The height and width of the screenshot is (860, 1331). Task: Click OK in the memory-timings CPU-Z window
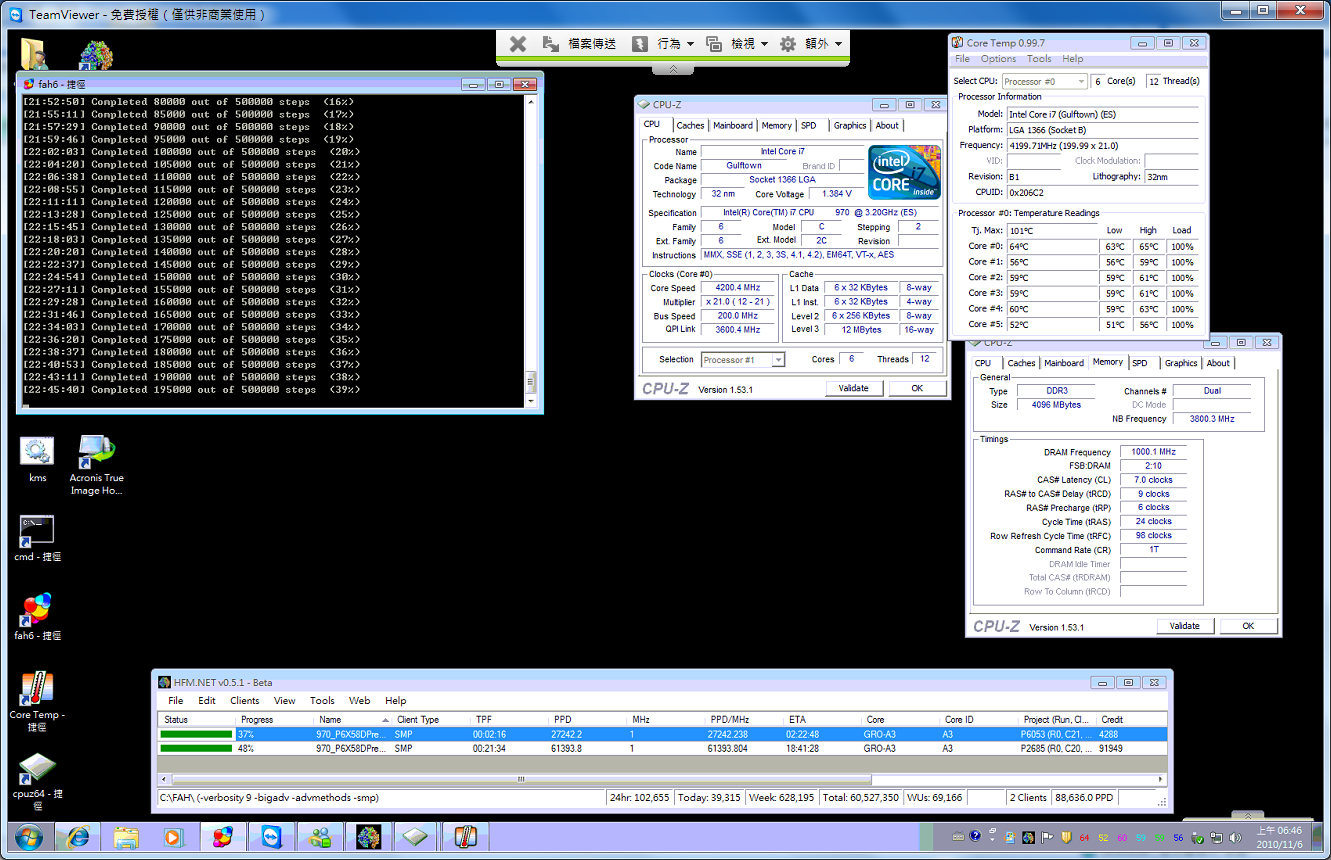1248,626
